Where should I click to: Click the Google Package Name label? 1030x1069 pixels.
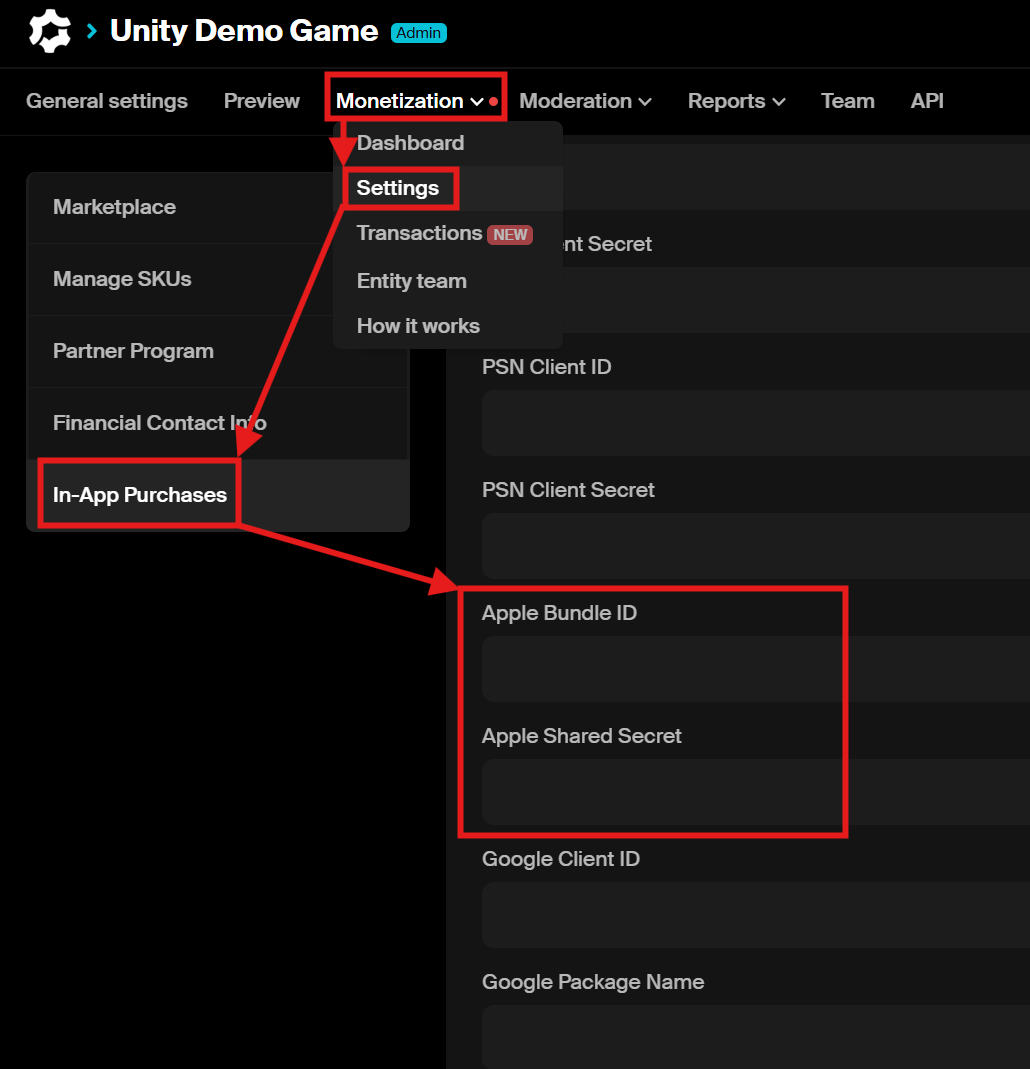(x=593, y=982)
